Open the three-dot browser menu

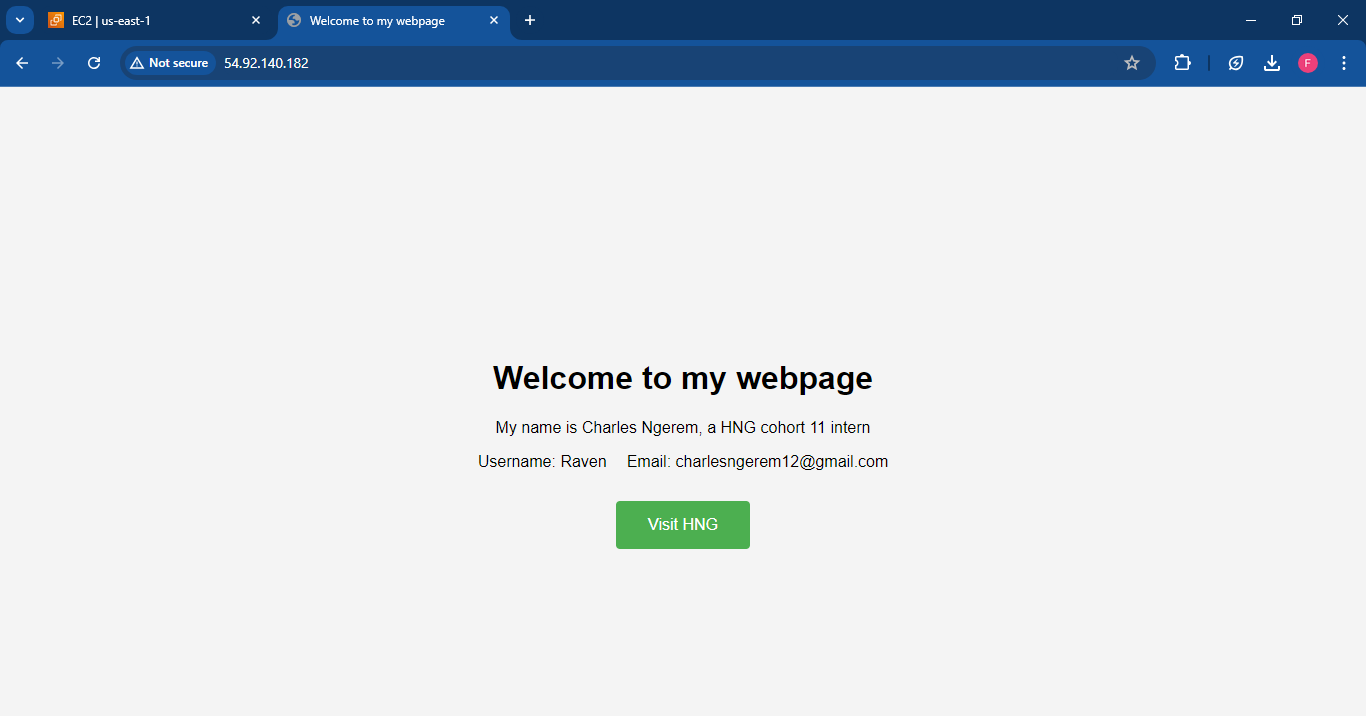[1344, 62]
